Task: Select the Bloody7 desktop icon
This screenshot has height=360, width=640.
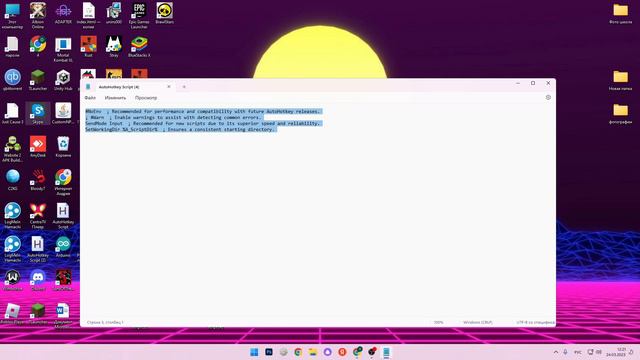Action: [38, 180]
